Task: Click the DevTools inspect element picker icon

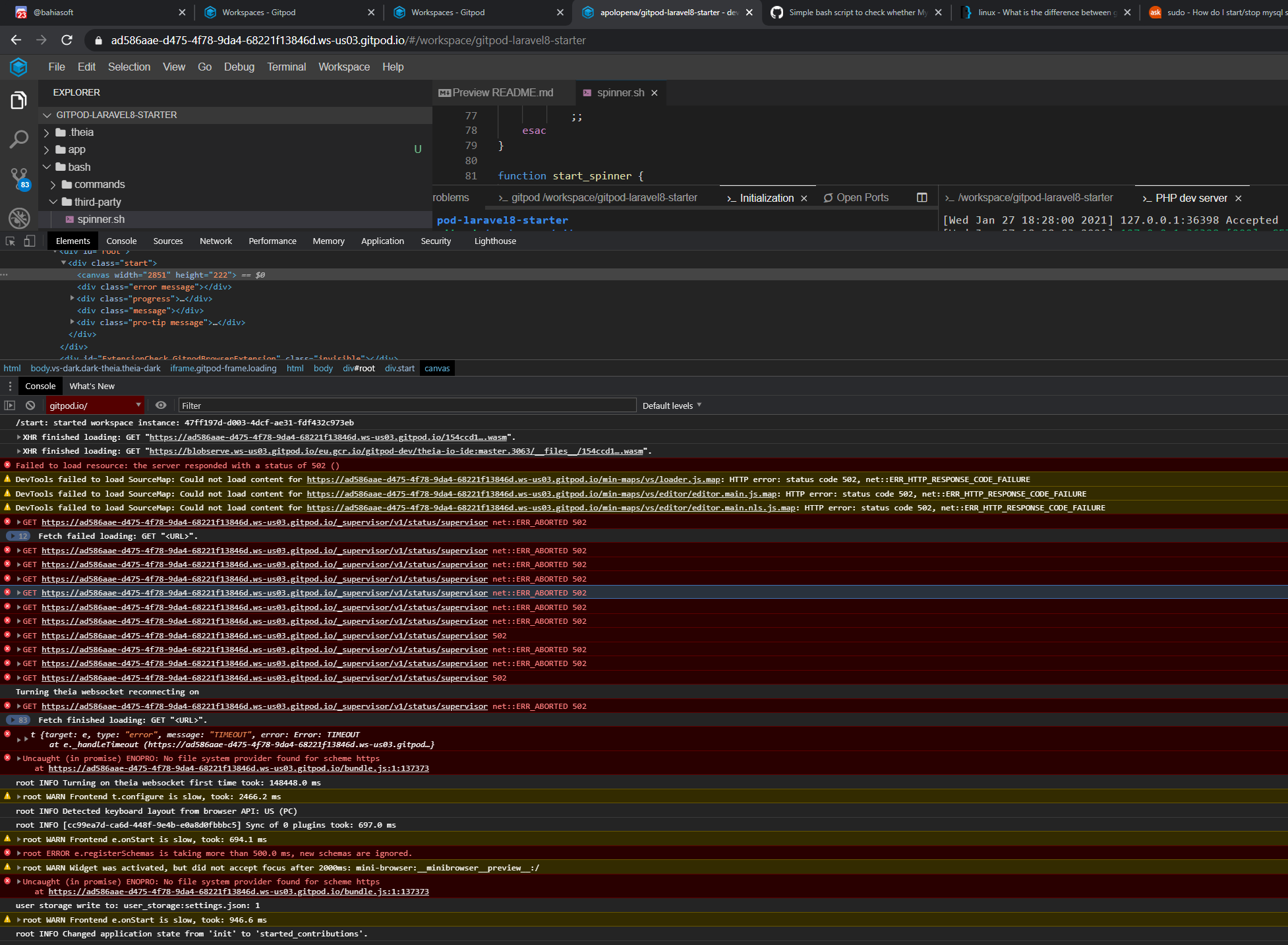Action: (x=11, y=241)
